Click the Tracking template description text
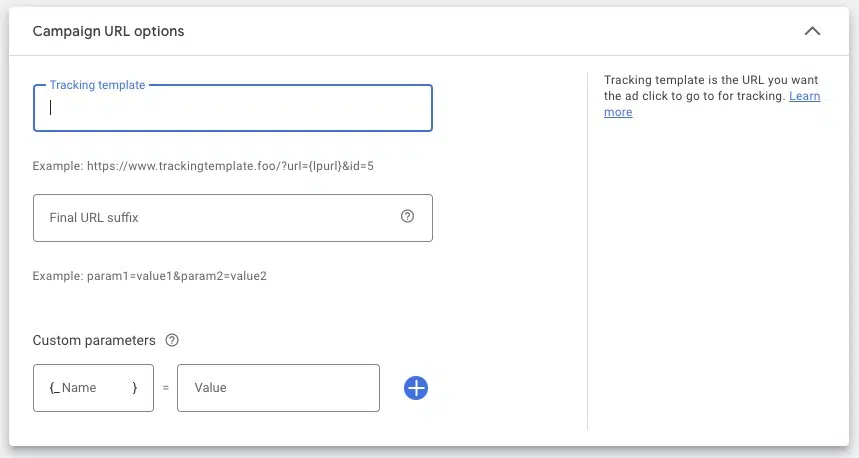This screenshot has width=859, height=458. point(711,96)
